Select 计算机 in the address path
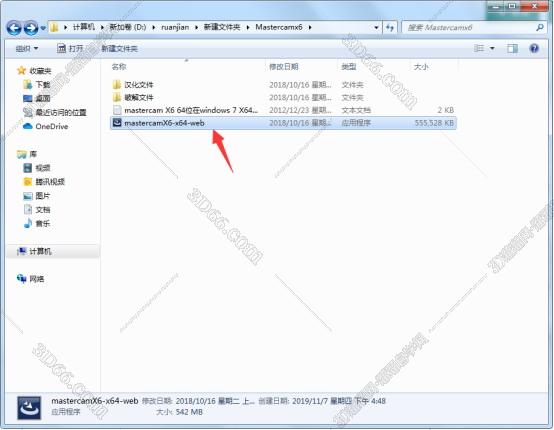554x430 pixels. [x=84, y=27]
